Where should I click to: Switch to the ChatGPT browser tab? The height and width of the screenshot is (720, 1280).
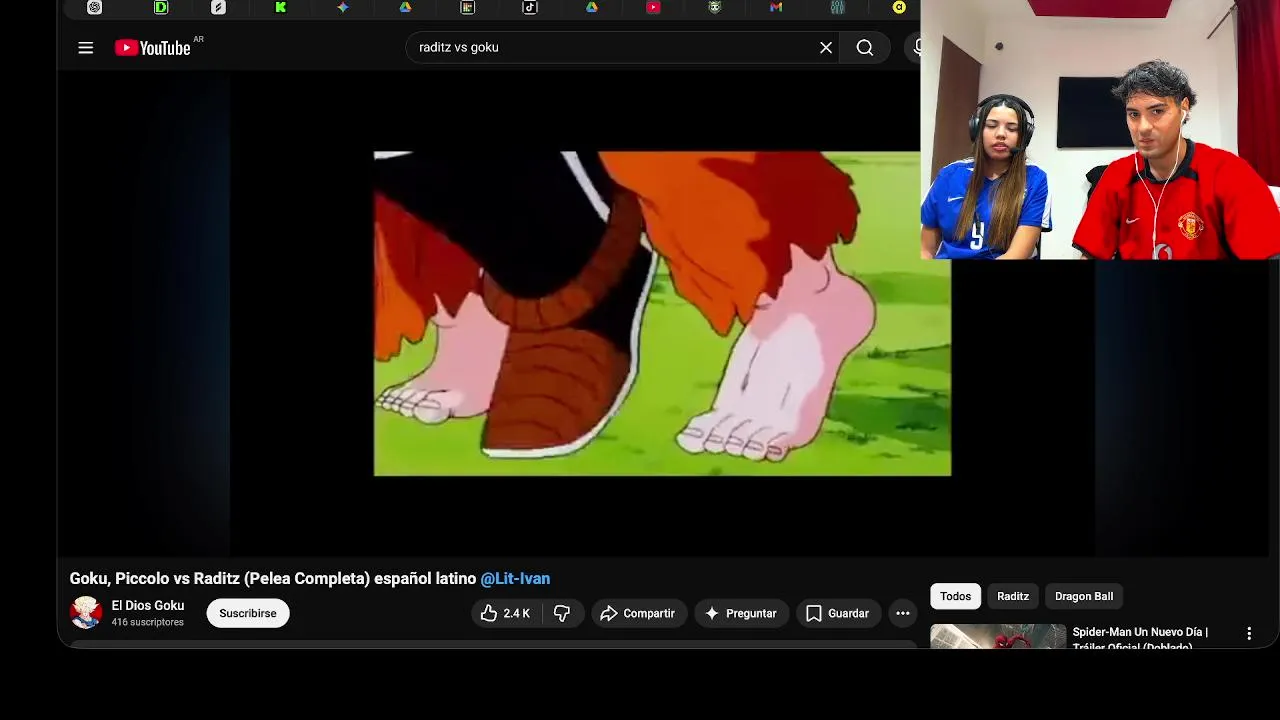pyautogui.click(x=94, y=7)
